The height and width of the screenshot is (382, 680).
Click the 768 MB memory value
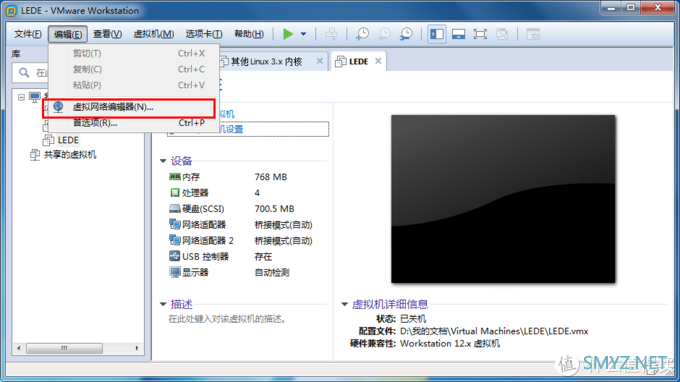(x=271, y=177)
